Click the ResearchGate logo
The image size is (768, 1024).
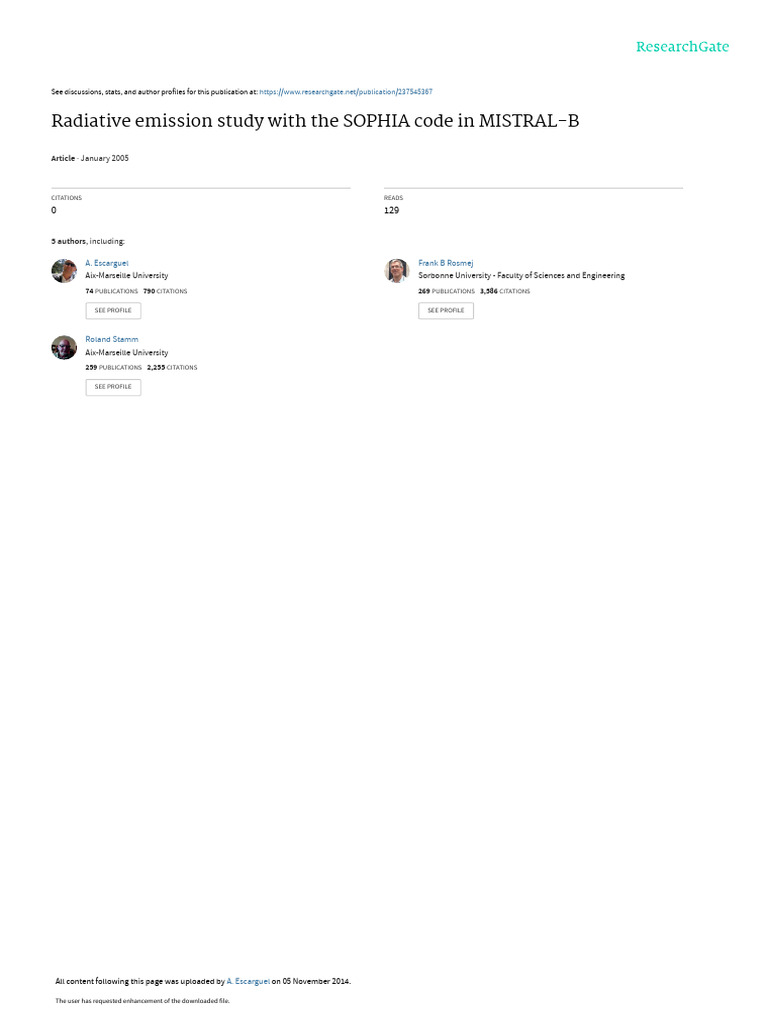(682, 46)
